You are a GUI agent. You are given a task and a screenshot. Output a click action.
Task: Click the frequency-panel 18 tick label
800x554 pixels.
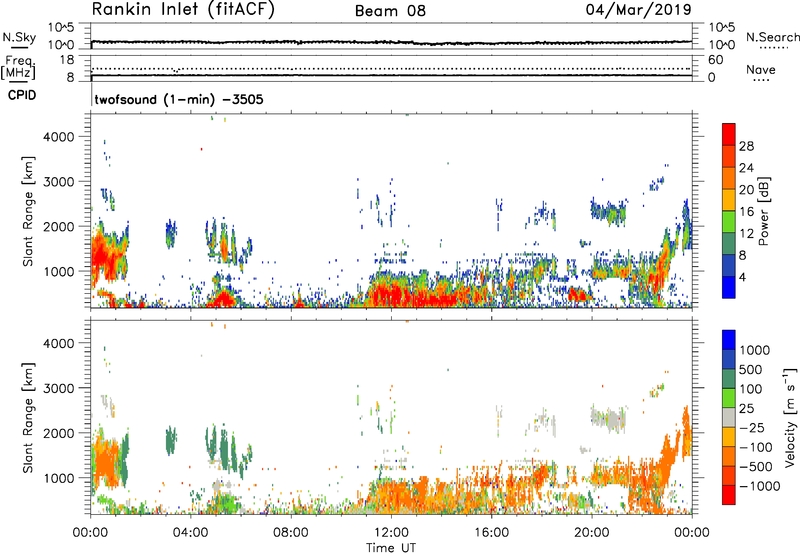point(67,60)
